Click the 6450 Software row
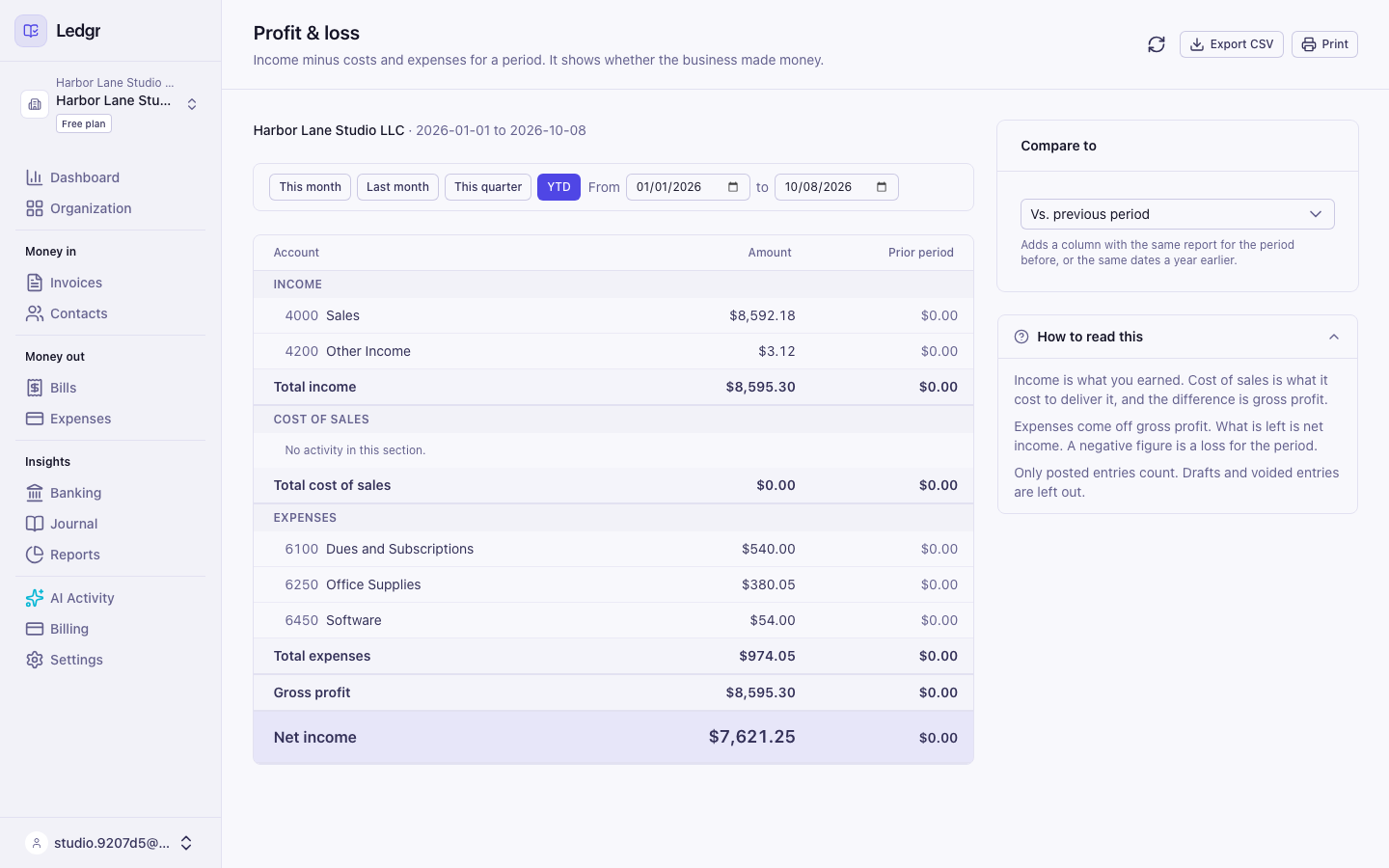The width and height of the screenshot is (1389, 868). point(613,620)
